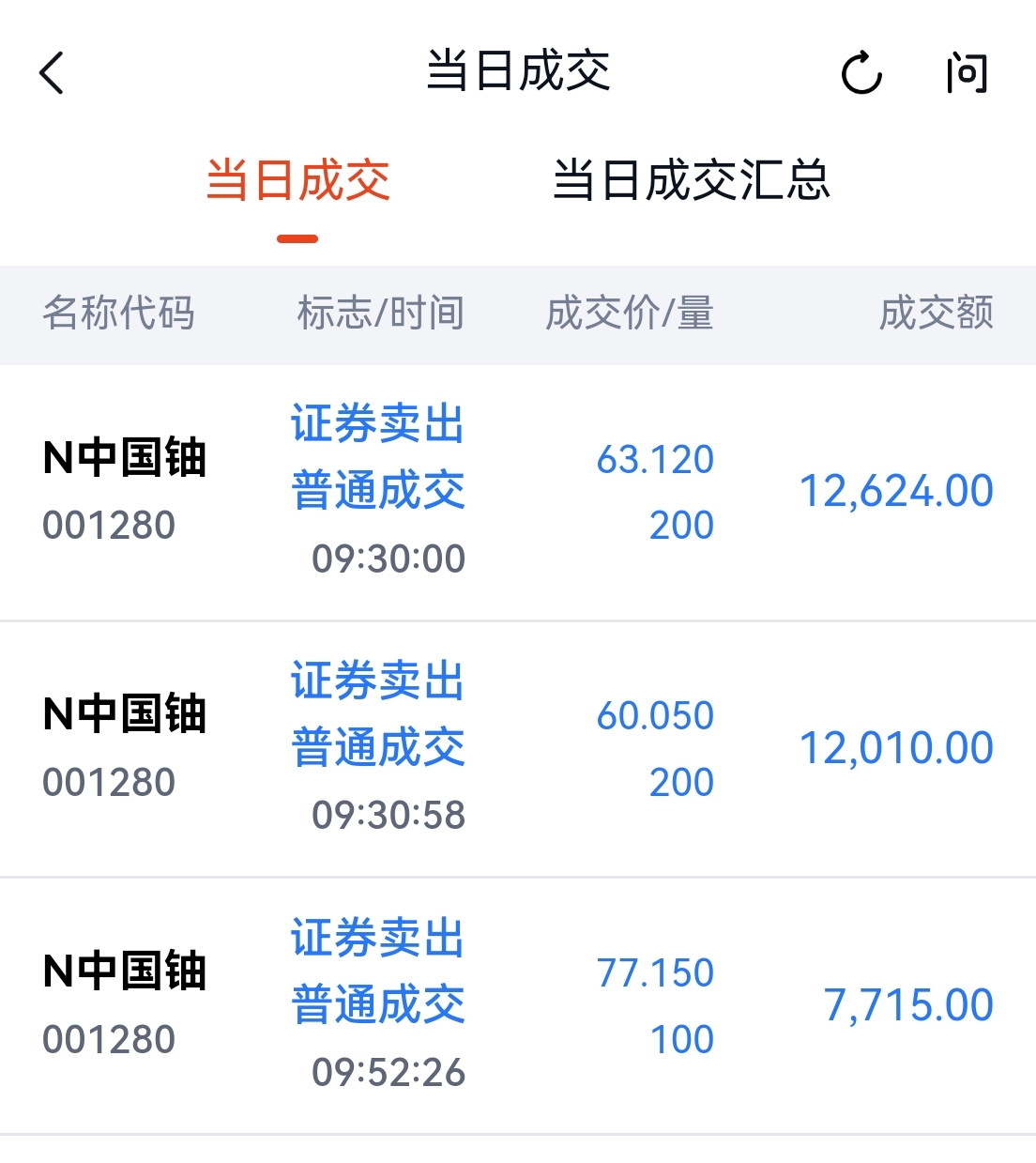1036x1163 pixels.
Task: Click the 12,624.00 trade amount
Action: coord(896,492)
